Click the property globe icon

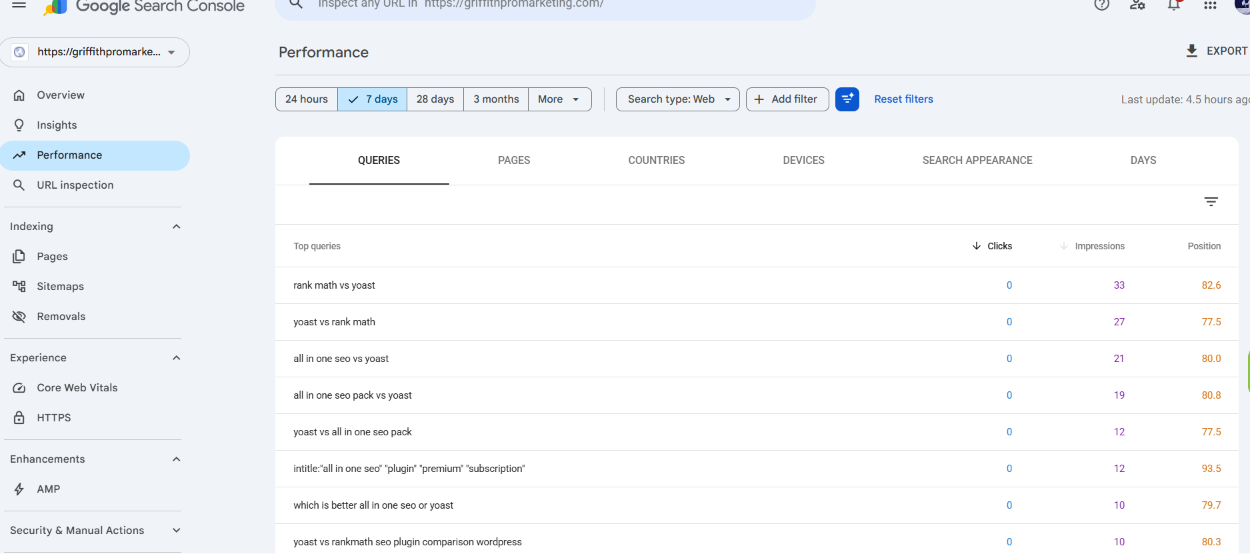coord(19,52)
